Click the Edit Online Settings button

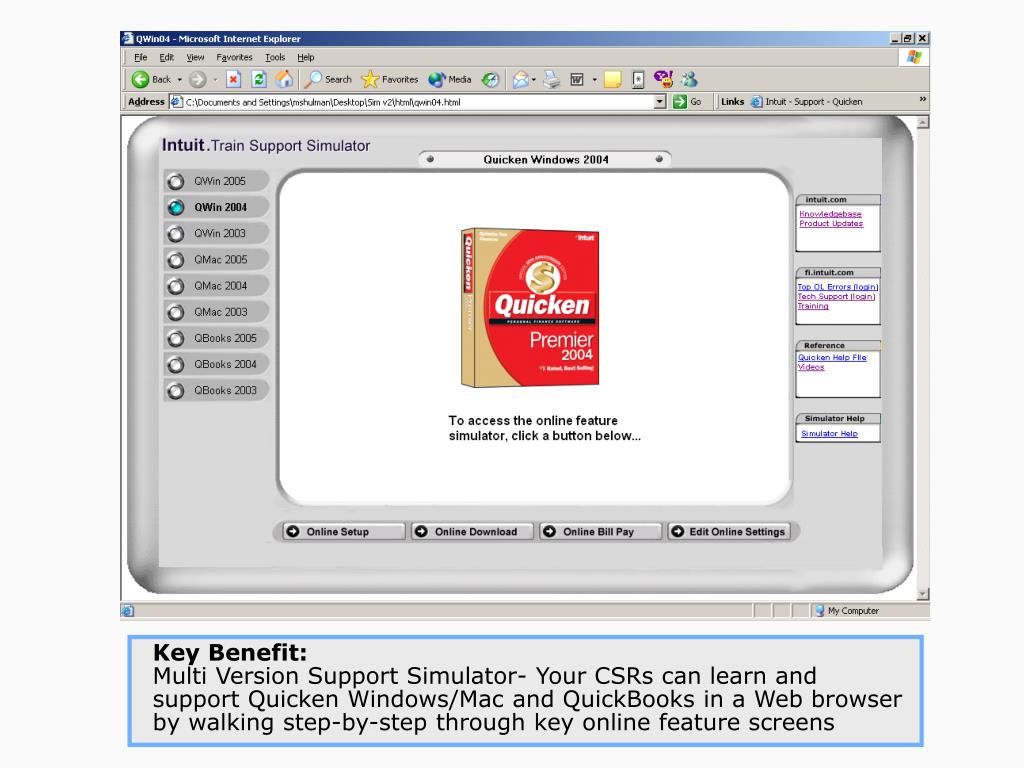pos(729,532)
